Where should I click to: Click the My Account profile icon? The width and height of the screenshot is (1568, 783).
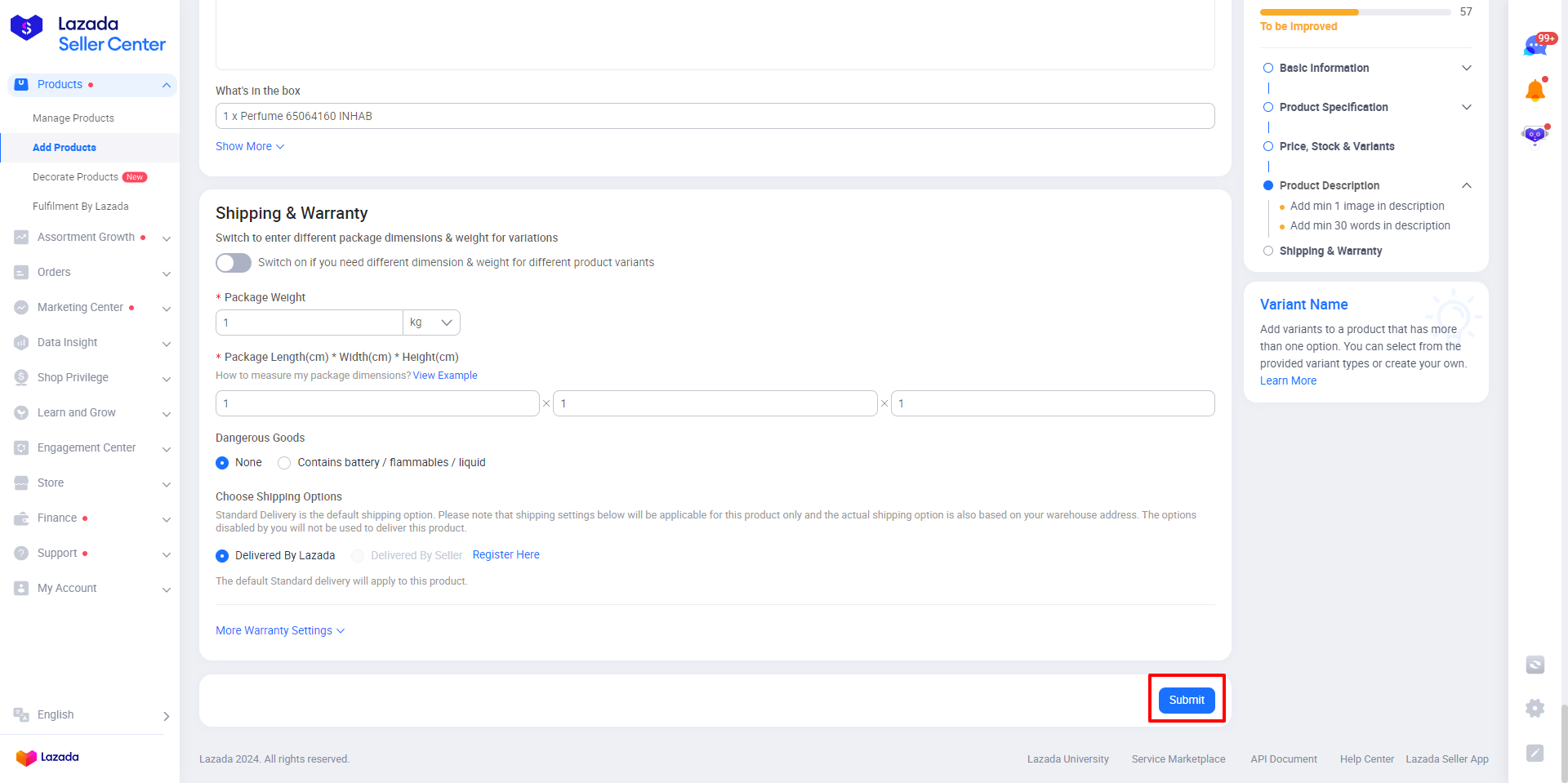(21, 588)
